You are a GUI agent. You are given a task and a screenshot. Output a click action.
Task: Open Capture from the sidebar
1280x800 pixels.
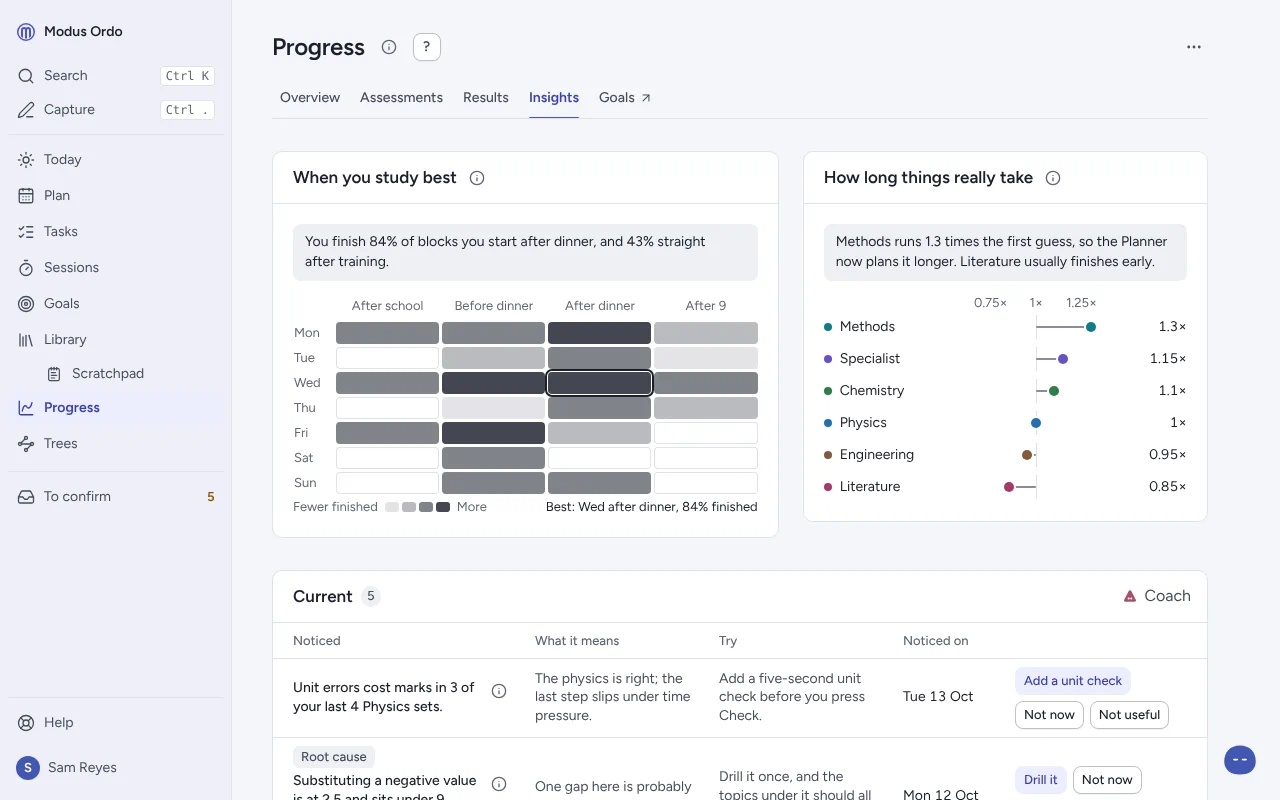point(116,110)
